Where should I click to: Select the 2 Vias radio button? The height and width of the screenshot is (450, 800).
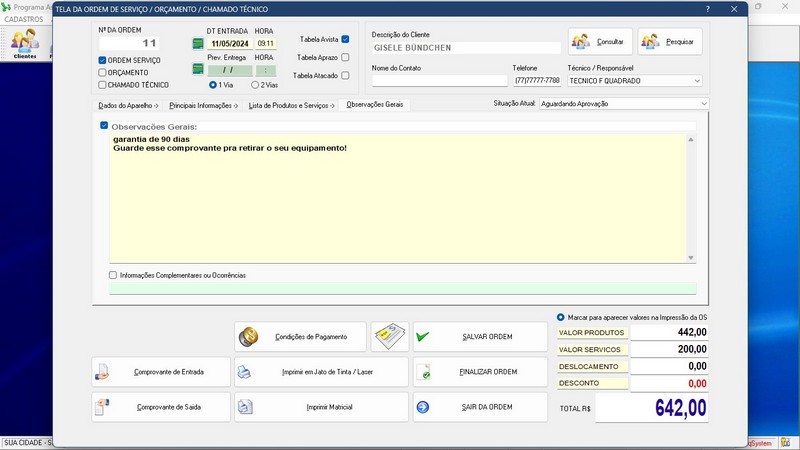coord(256,85)
